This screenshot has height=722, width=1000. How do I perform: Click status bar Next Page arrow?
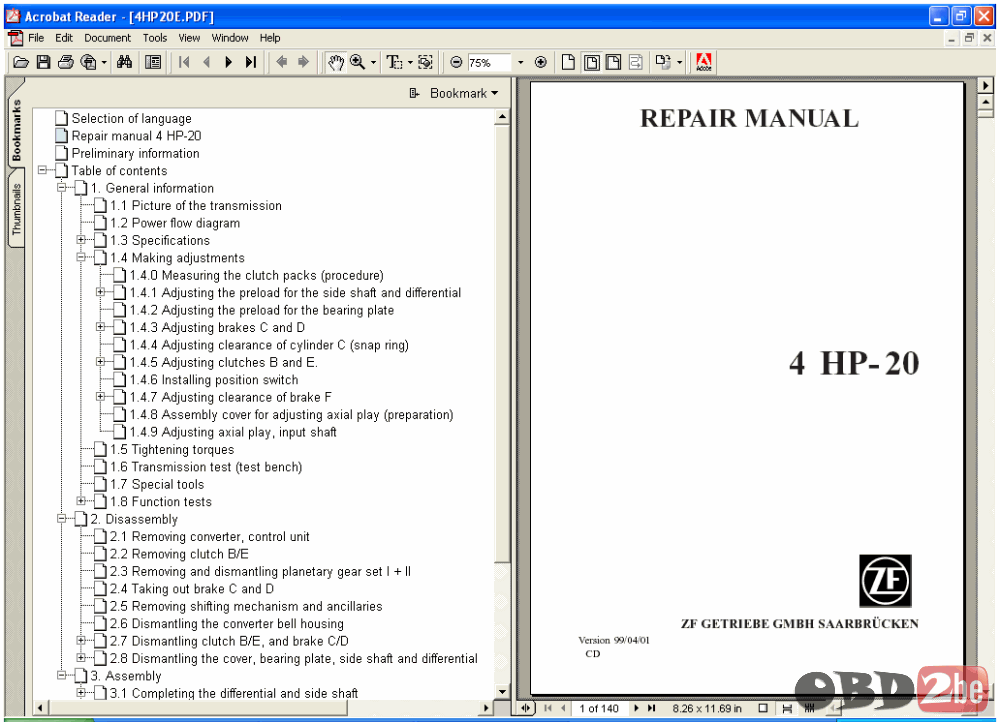(636, 708)
